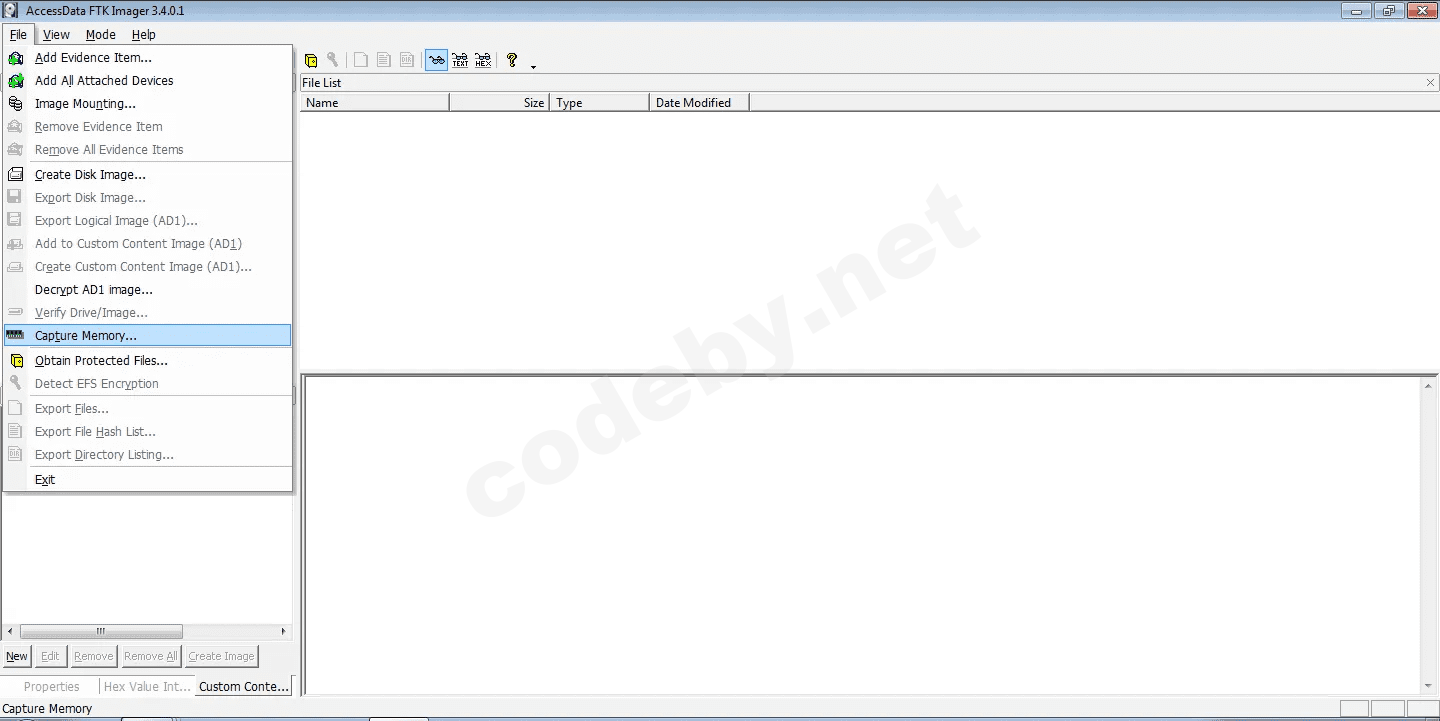Click Add to Custom Content Image (AD1)

click(x=147, y=244)
